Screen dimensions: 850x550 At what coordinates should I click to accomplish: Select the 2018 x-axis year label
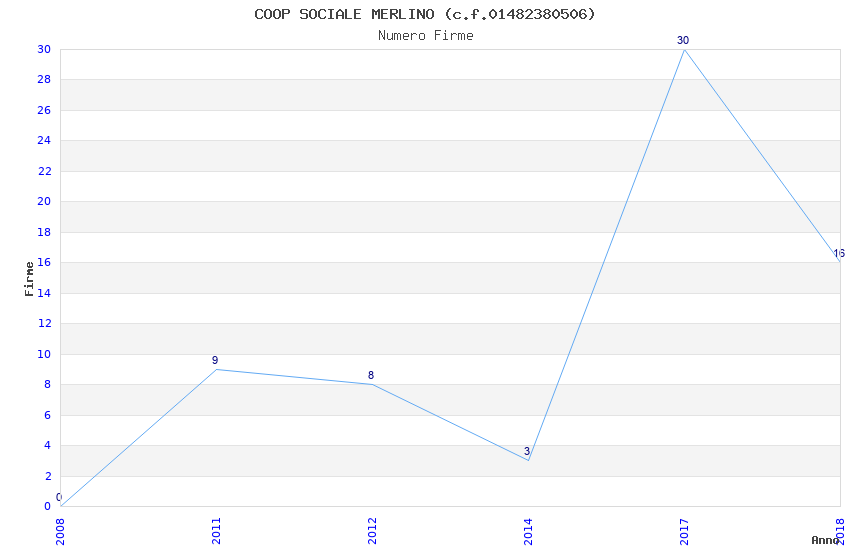coord(840,531)
